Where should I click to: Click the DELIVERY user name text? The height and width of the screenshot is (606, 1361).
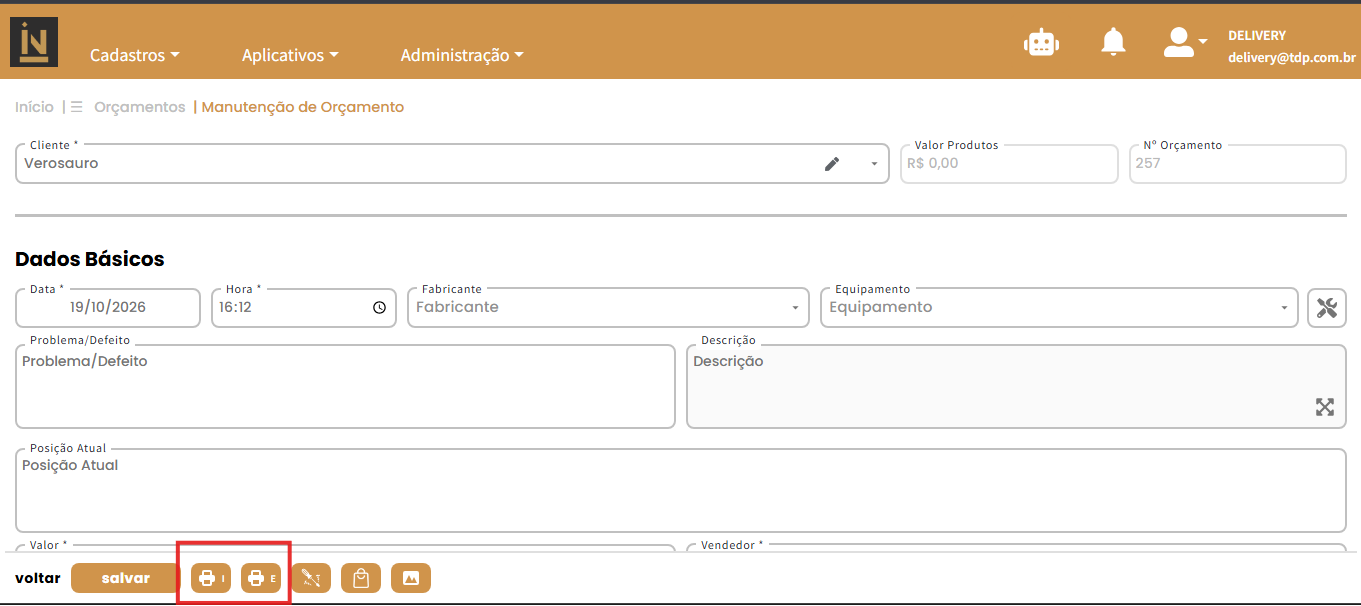(1257, 36)
